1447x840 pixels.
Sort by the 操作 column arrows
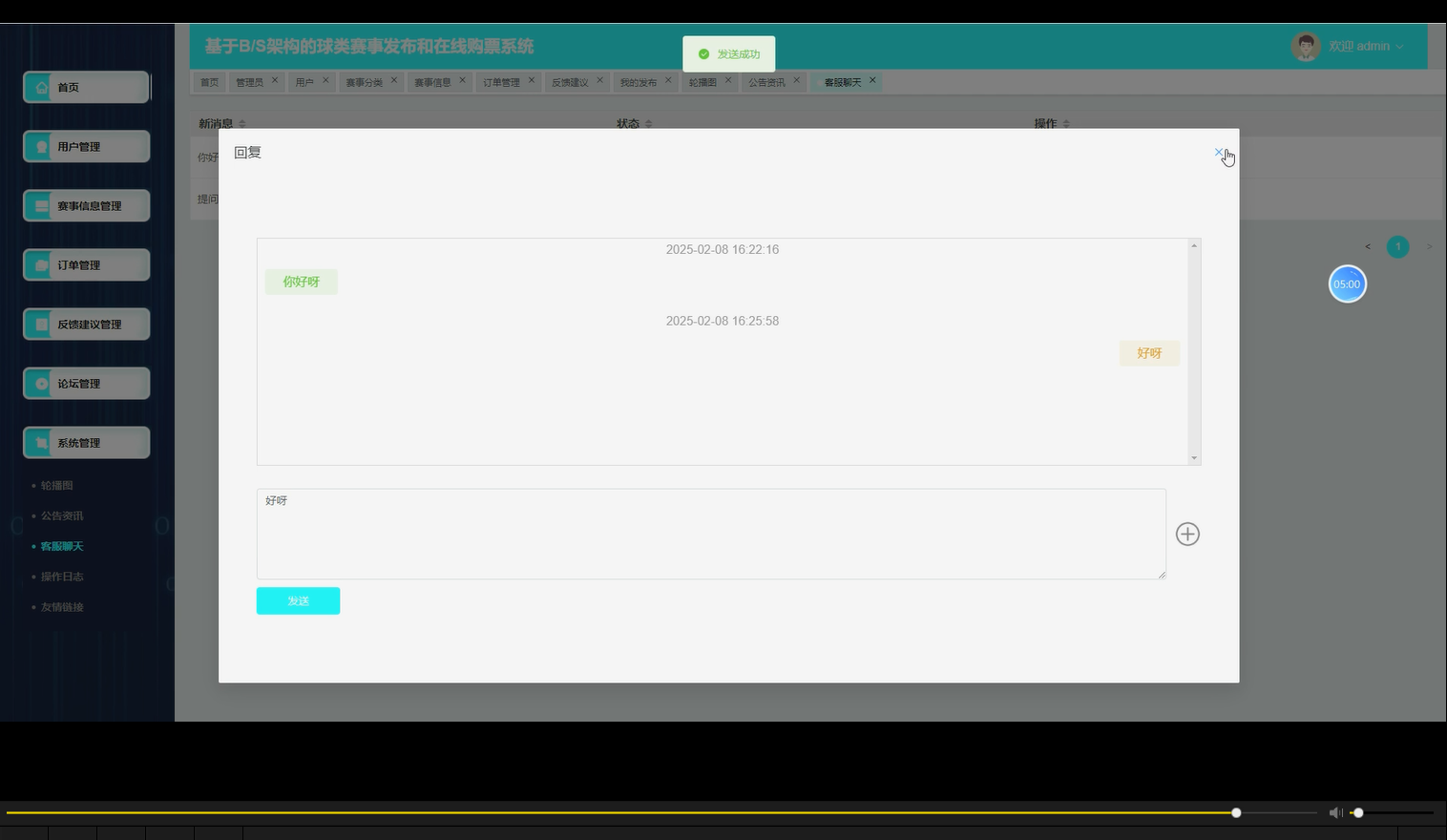tap(1066, 124)
